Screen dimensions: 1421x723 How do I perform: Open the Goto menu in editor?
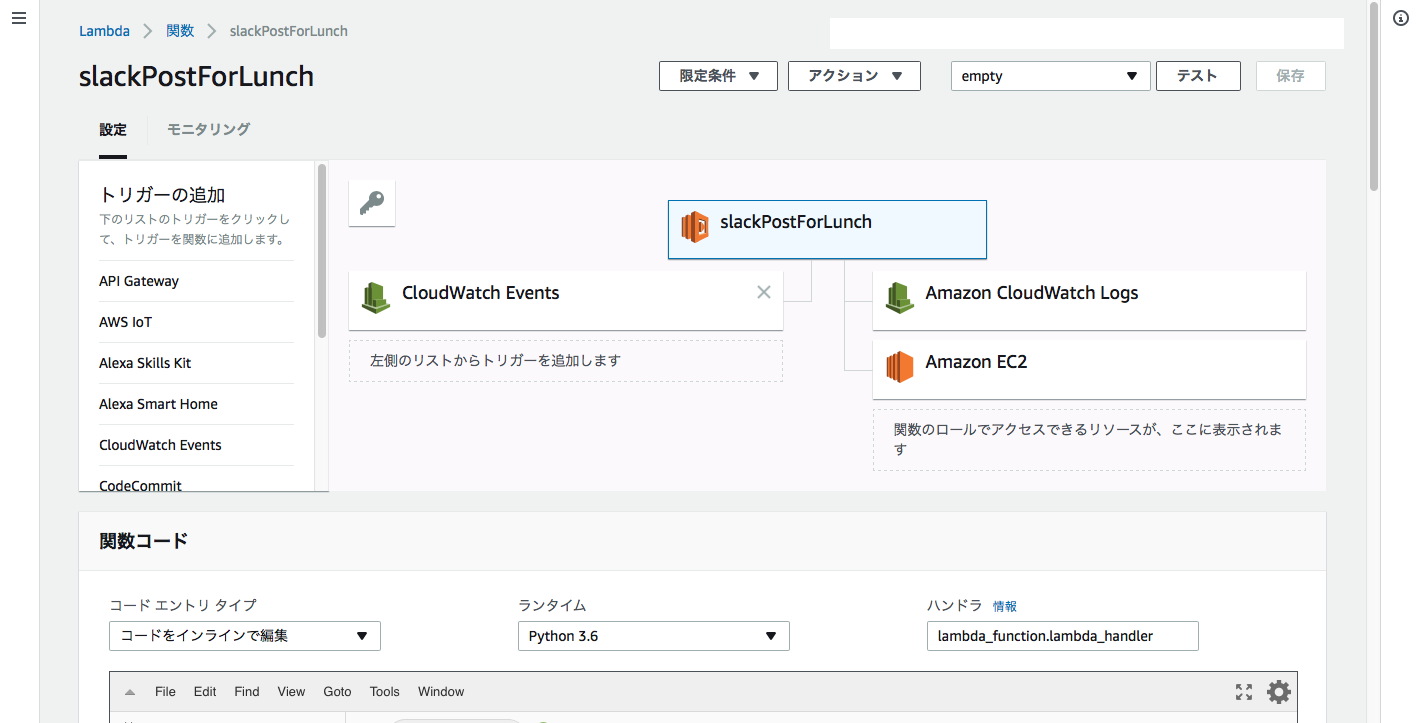337,692
